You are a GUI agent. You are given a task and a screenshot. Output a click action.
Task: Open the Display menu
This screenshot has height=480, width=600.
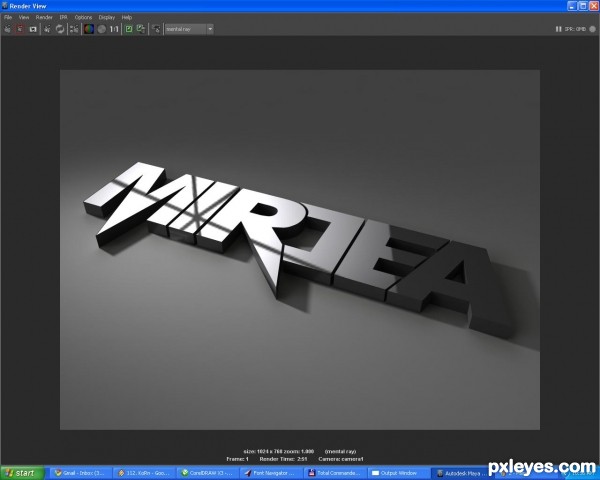[107, 18]
